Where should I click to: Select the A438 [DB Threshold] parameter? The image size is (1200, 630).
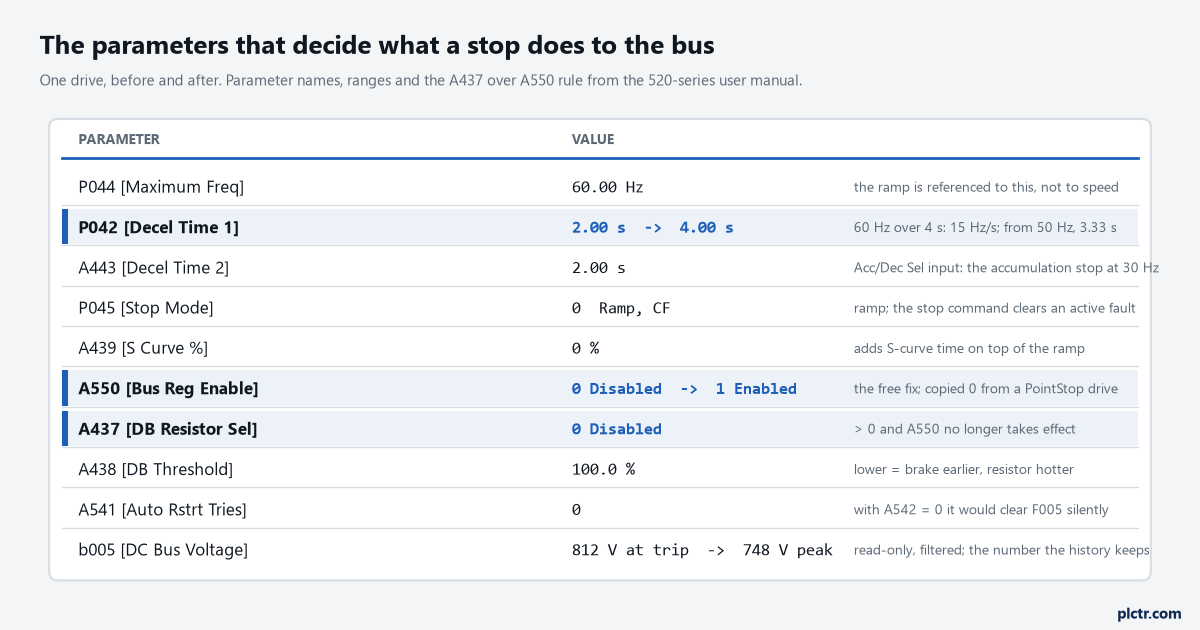click(x=156, y=469)
